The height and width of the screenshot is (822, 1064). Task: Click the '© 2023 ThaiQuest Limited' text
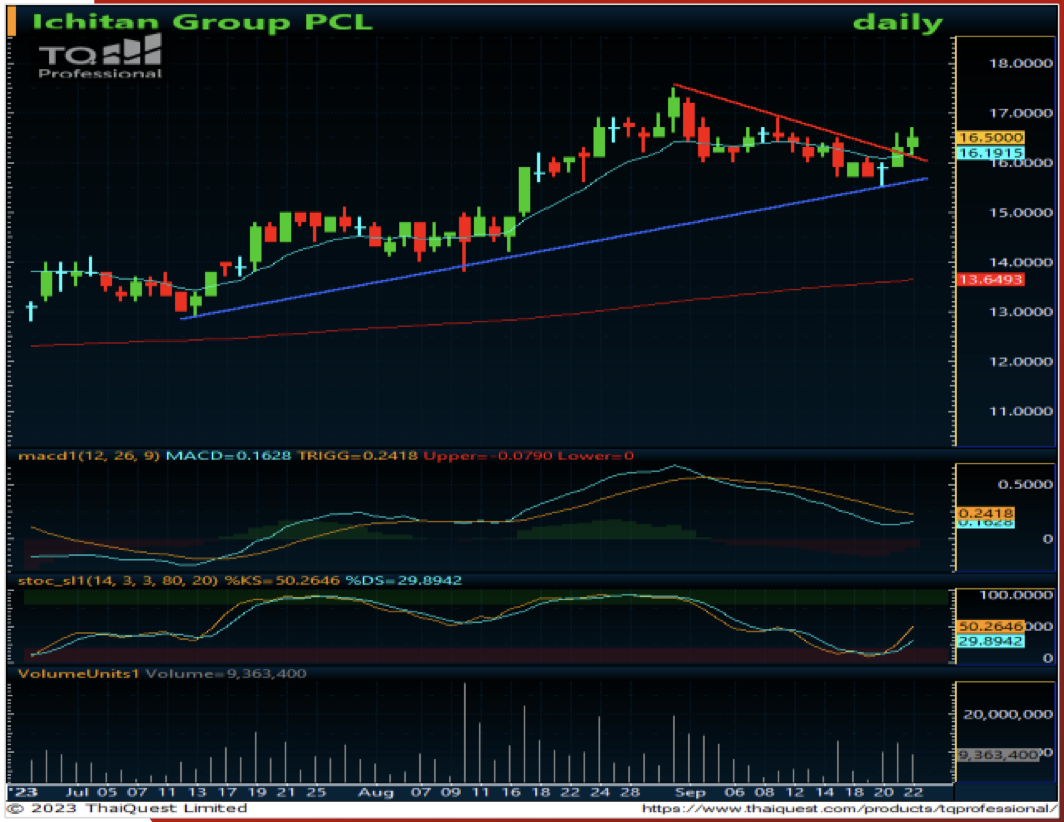point(127,808)
